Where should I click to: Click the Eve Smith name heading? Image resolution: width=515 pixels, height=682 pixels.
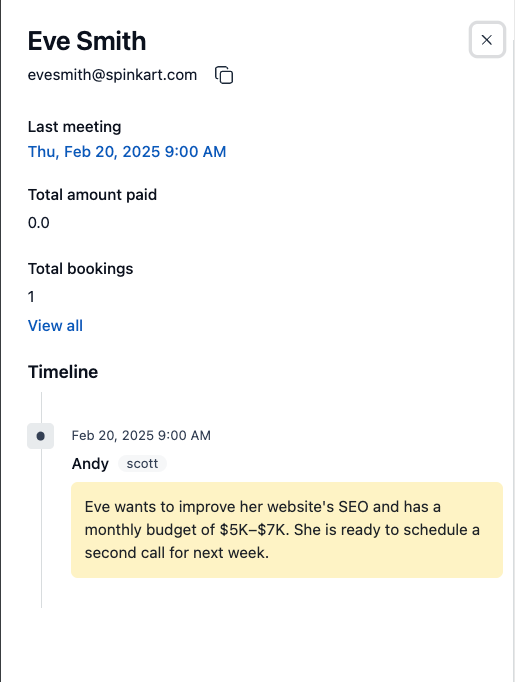(87, 41)
